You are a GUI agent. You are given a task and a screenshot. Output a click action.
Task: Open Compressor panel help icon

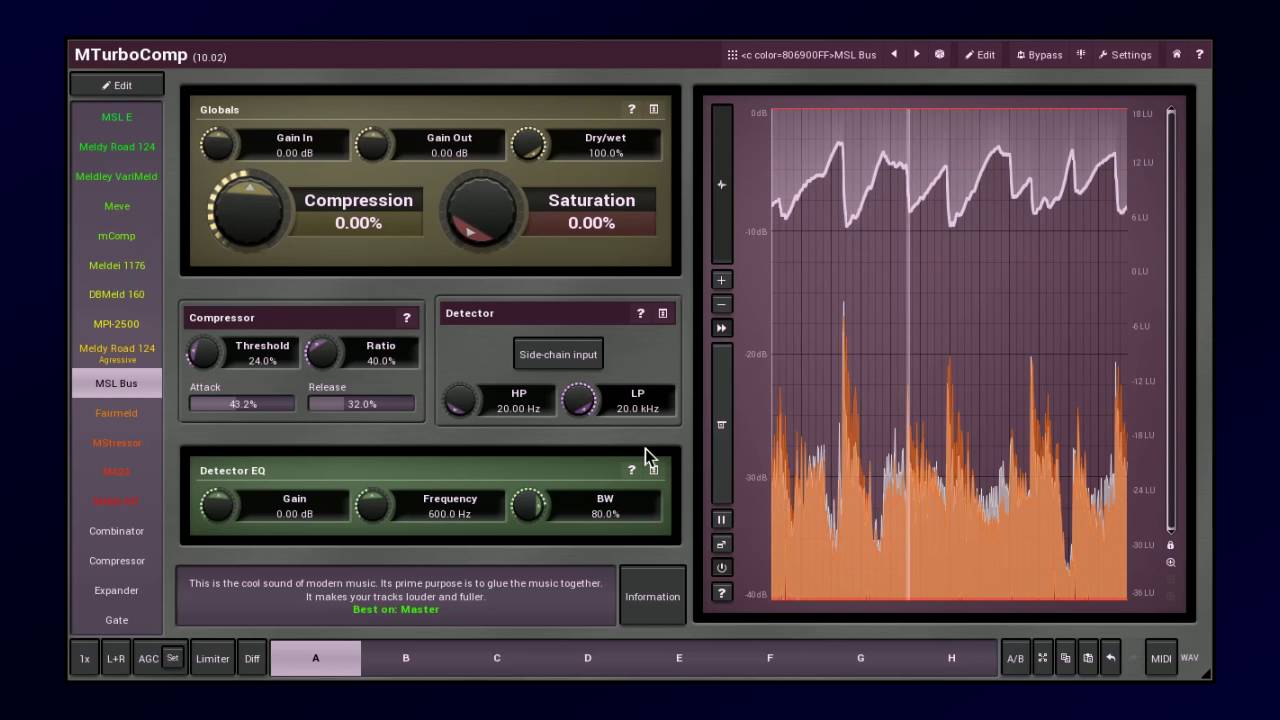click(406, 318)
